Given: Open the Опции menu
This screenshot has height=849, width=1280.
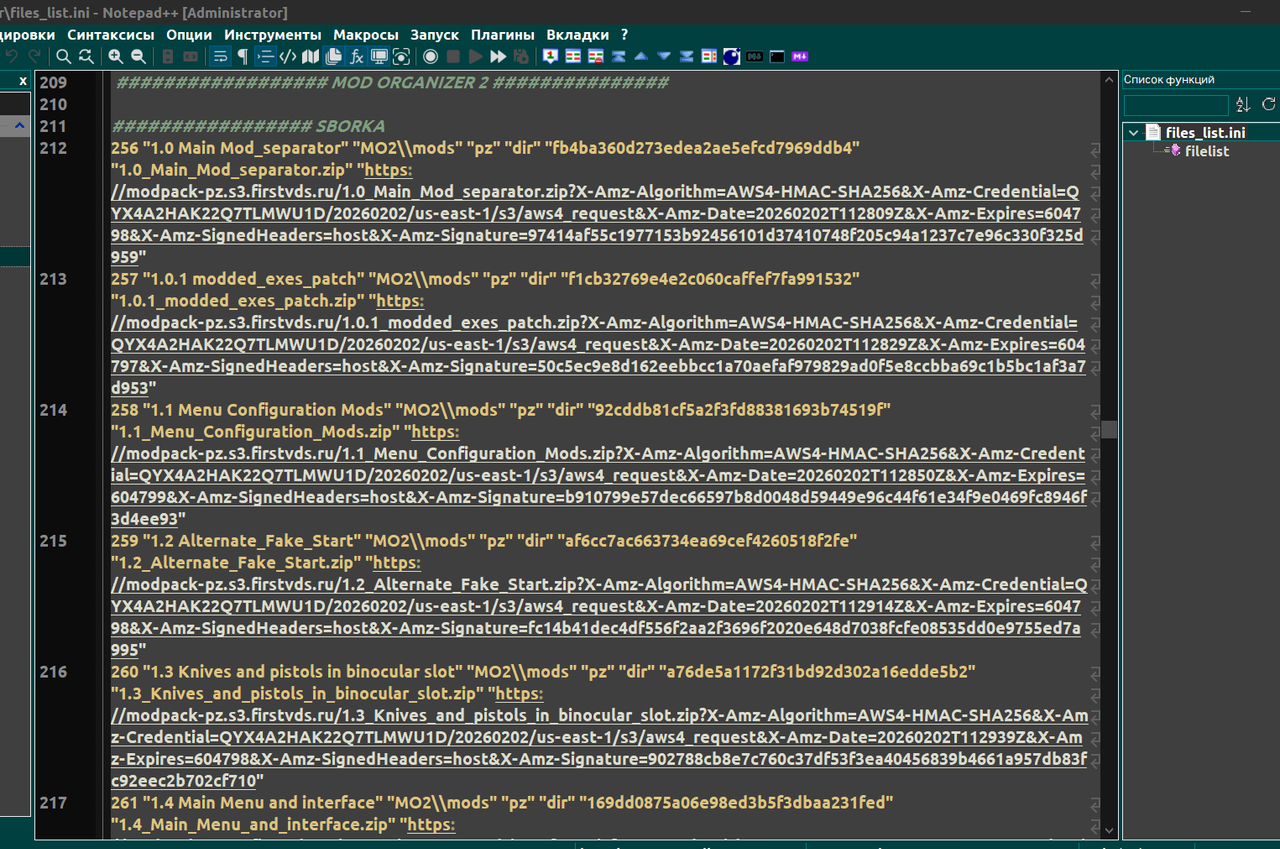Looking at the screenshot, I should click(x=189, y=34).
